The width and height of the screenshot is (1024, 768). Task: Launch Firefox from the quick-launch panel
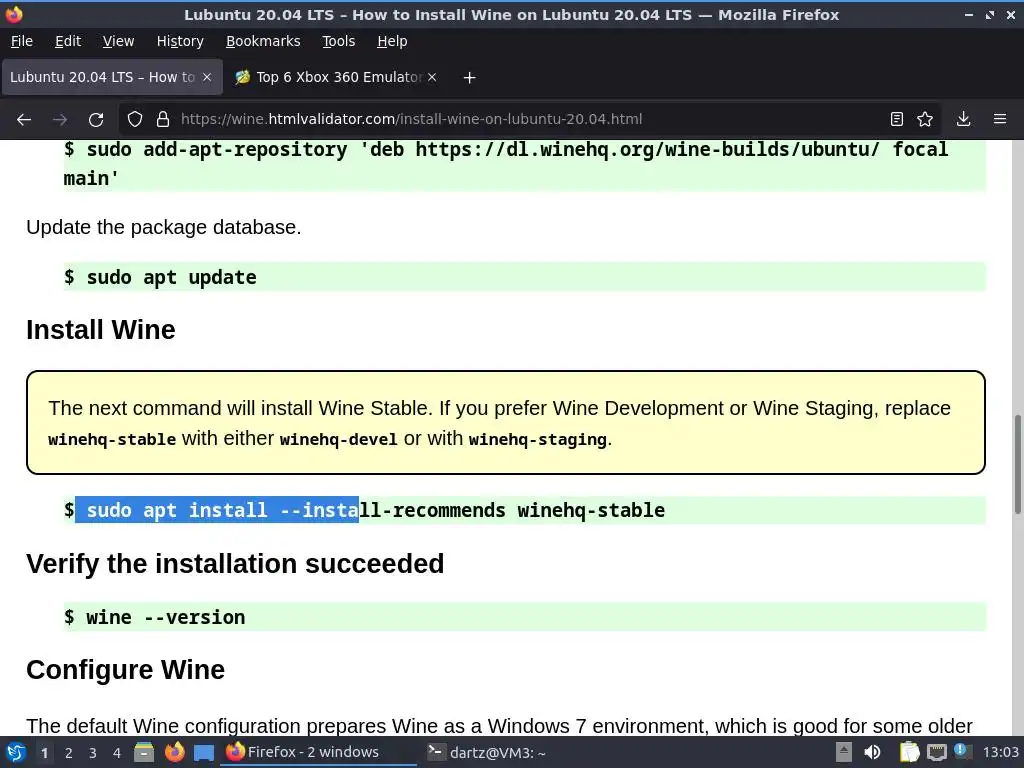point(174,752)
